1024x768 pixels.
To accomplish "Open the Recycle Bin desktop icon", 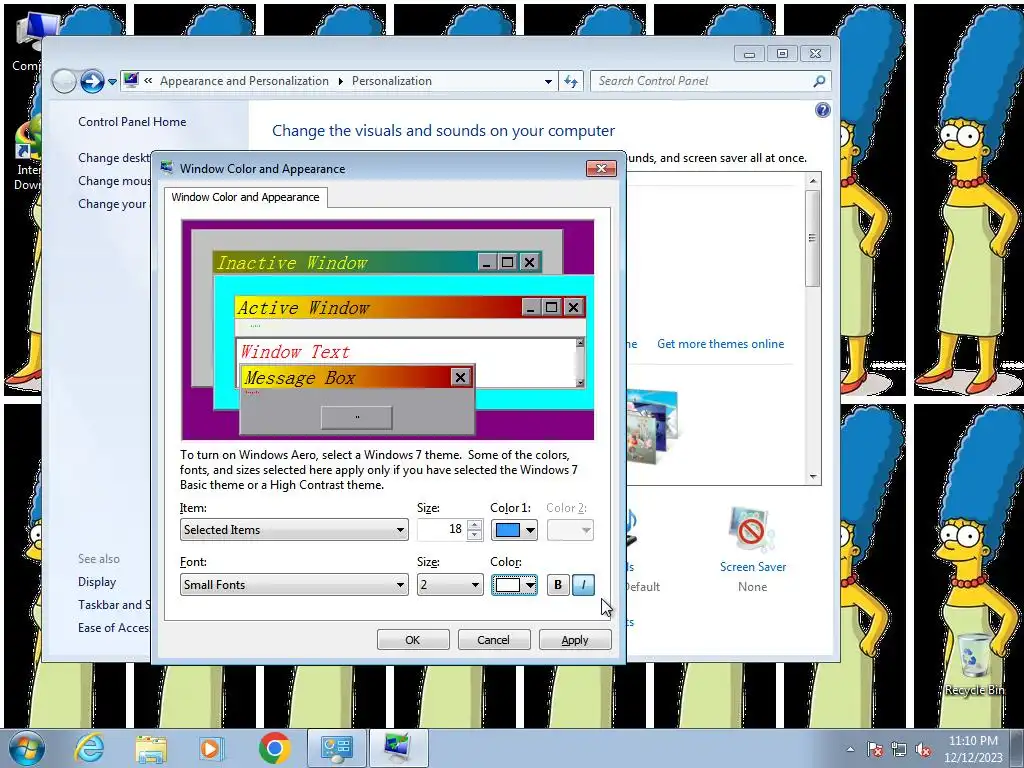I will [974, 664].
